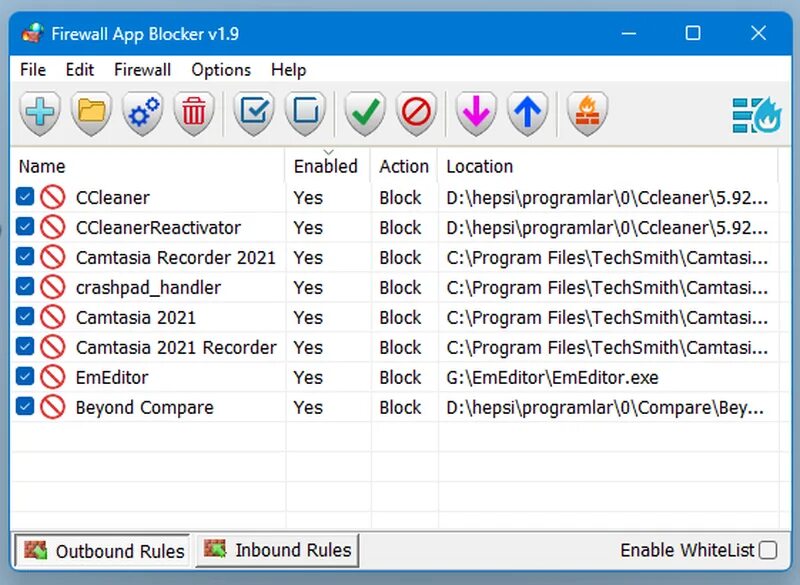The width and height of the screenshot is (800, 585).
Task: Uncheck the Beyond Compare rule checkbox
Action: (x=25, y=406)
